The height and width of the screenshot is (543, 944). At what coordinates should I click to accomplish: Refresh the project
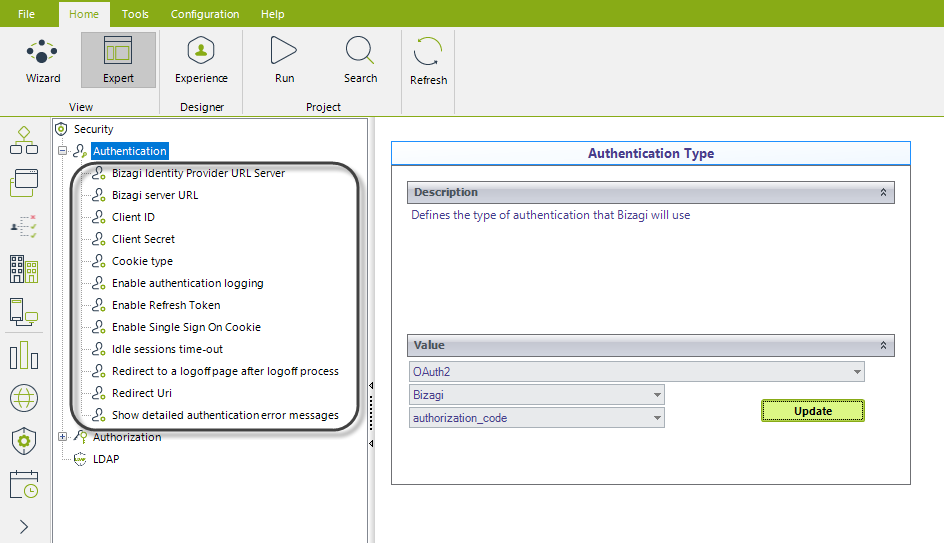pos(428,61)
